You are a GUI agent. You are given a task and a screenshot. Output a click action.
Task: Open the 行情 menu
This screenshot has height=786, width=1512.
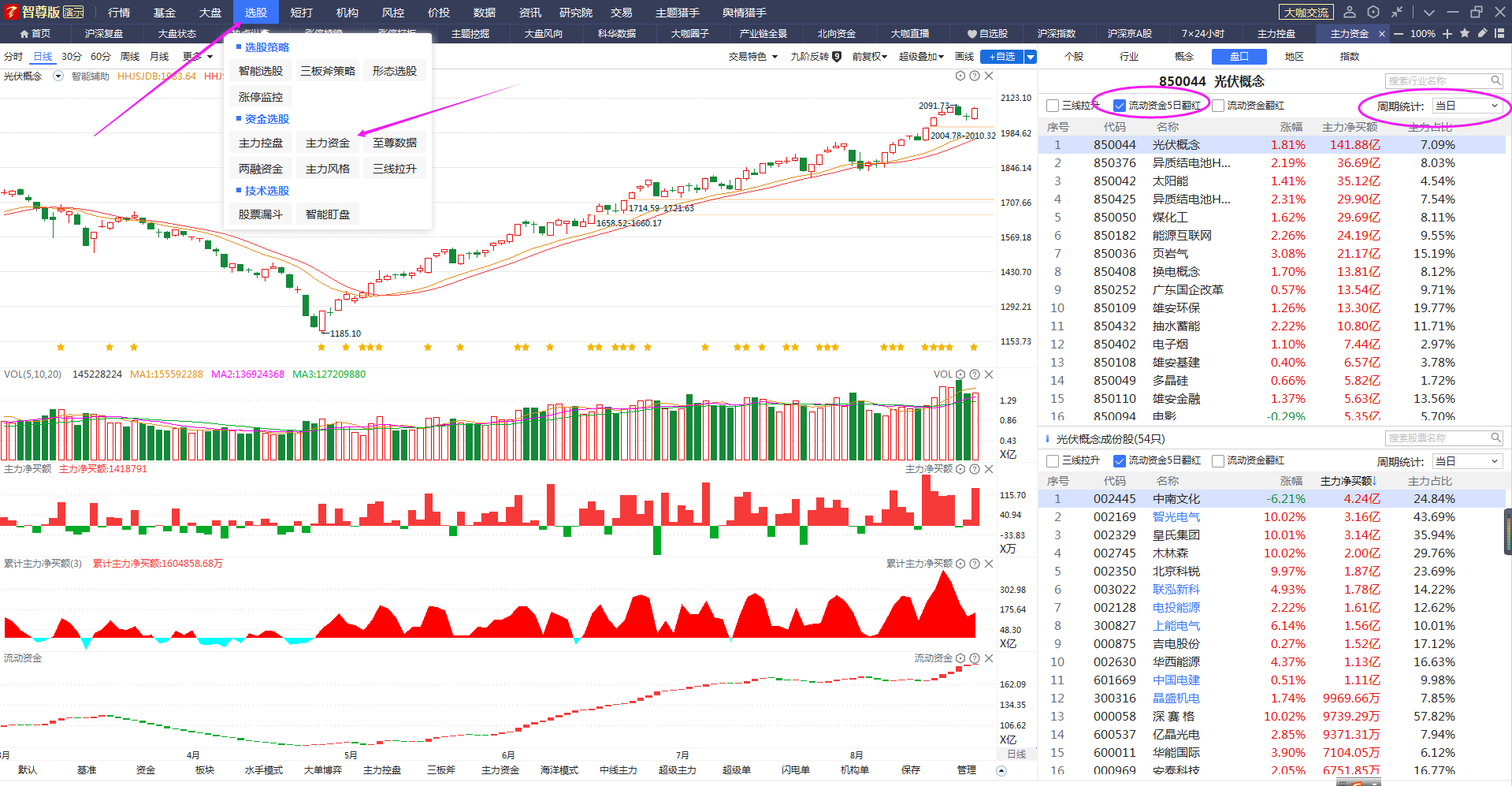(119, 12)
